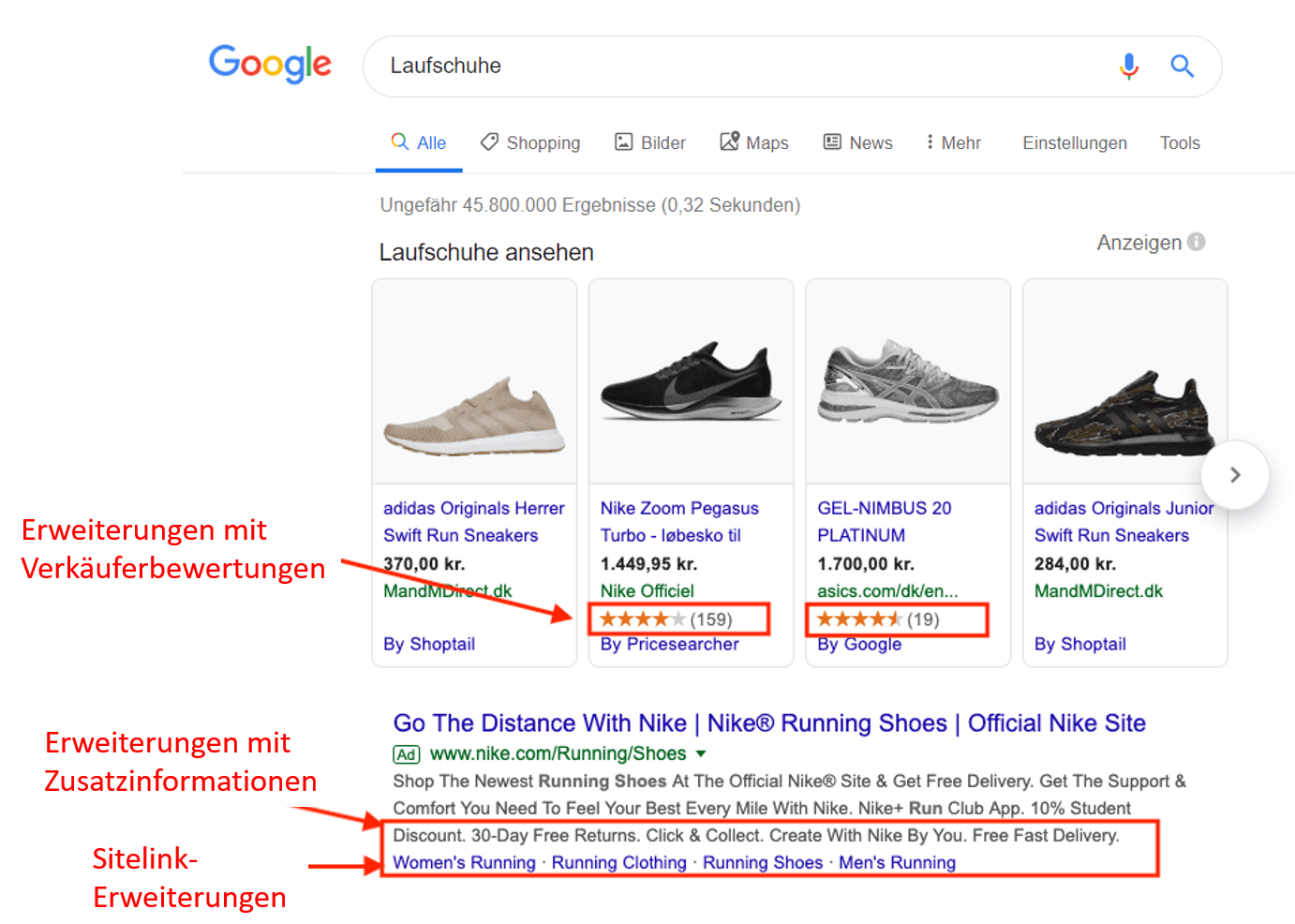1295x924 pixels.
Task: Click the info icon beside Anzeigen
Action: 1196,242
